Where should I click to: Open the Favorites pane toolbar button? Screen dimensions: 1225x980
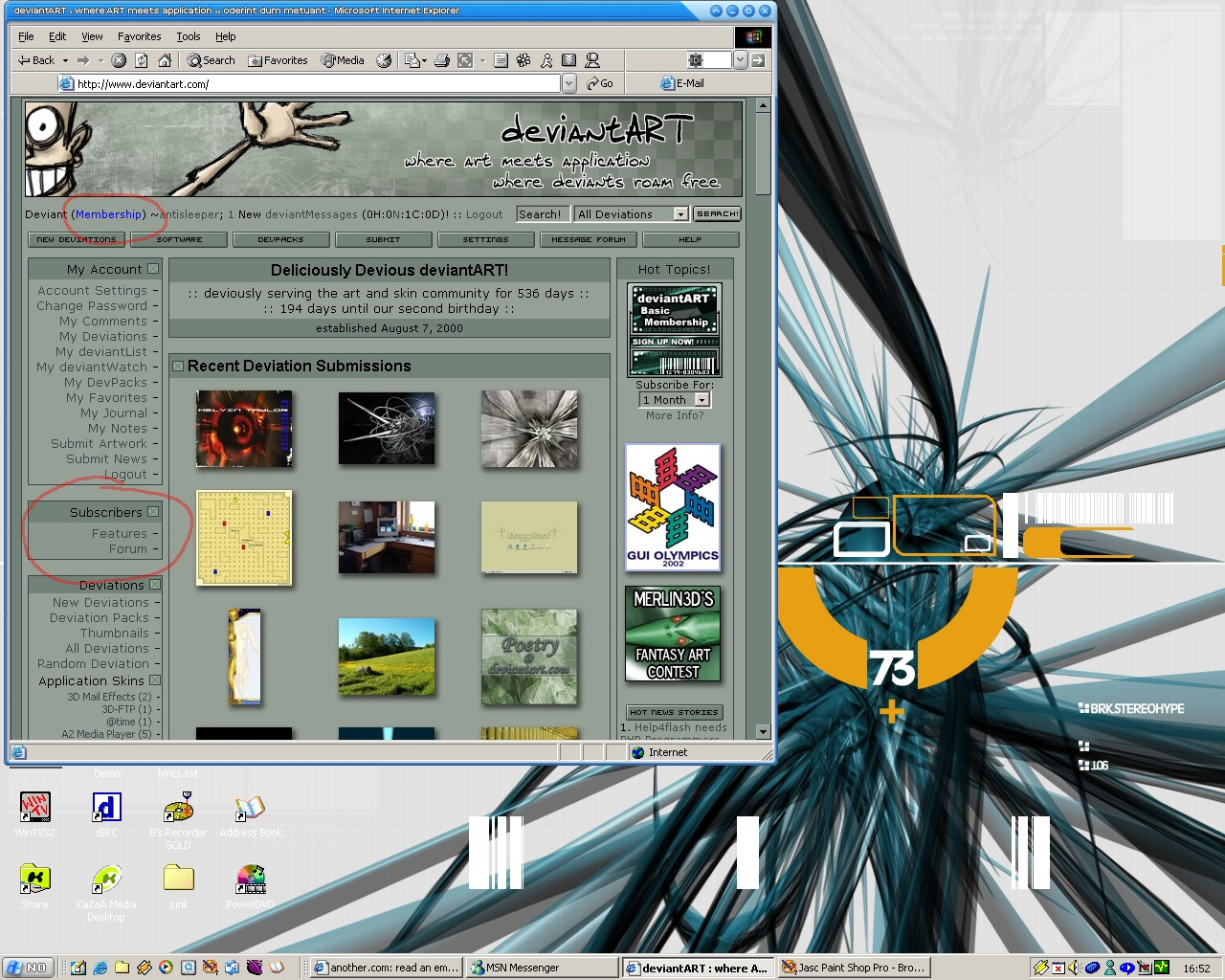tap(278, 60)
